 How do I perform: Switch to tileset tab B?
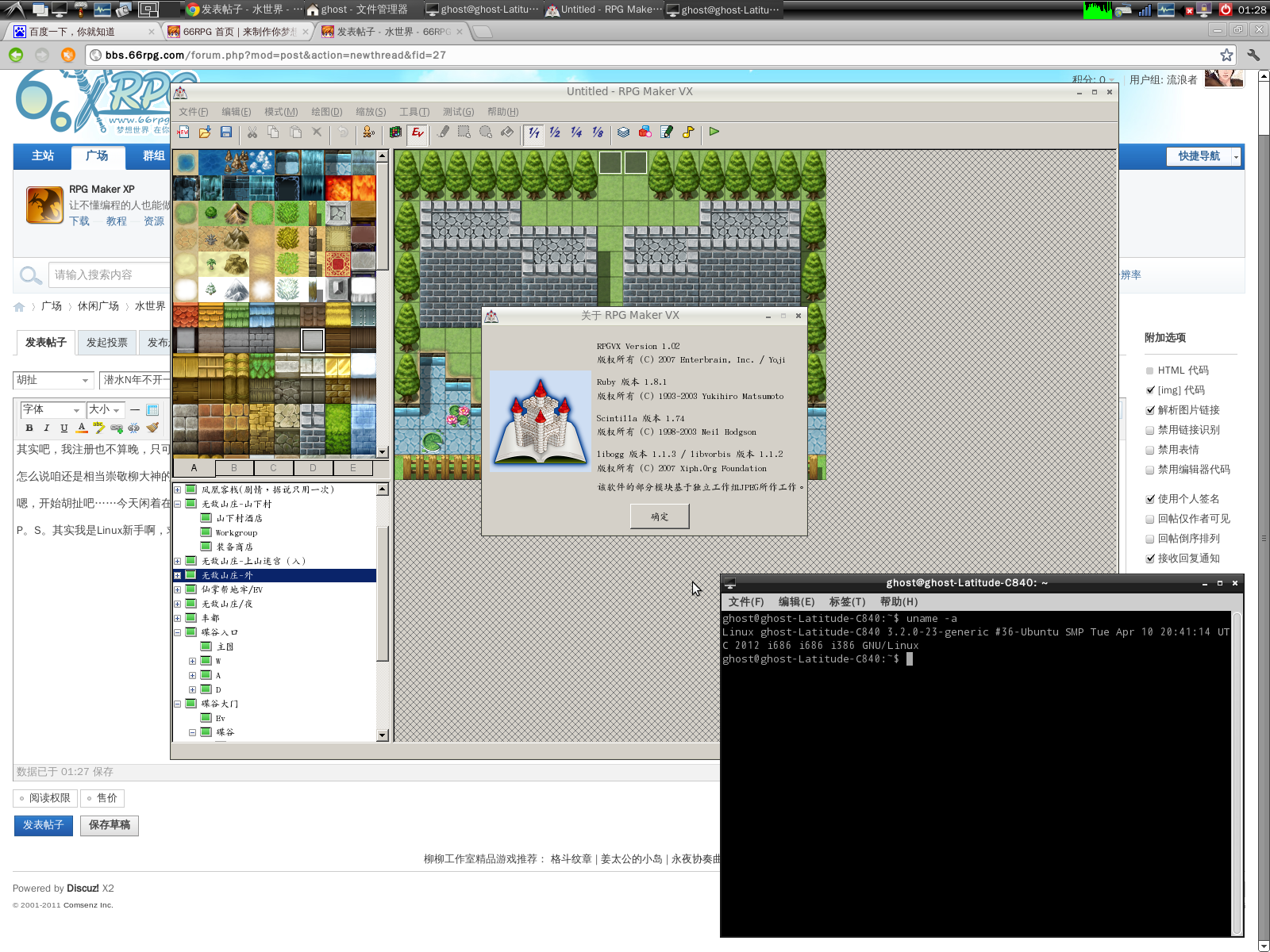pos(233,468)
